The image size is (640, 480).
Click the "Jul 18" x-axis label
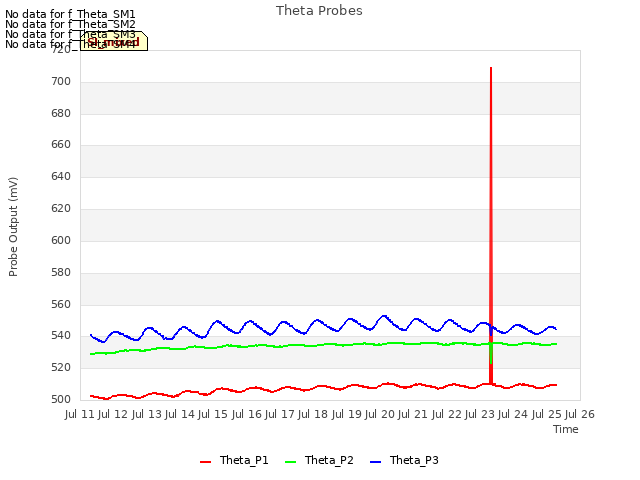(313, 414)
